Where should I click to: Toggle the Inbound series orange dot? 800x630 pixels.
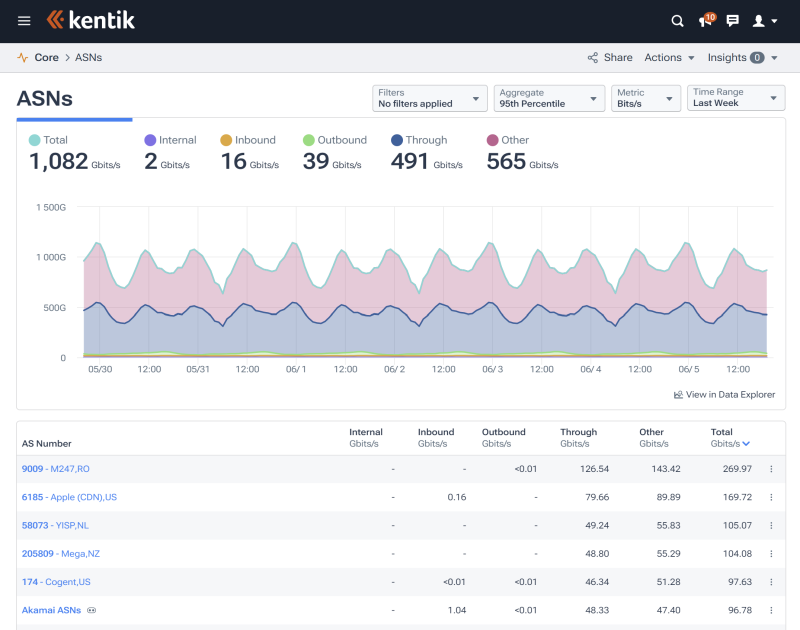click(x=226, y=140)
